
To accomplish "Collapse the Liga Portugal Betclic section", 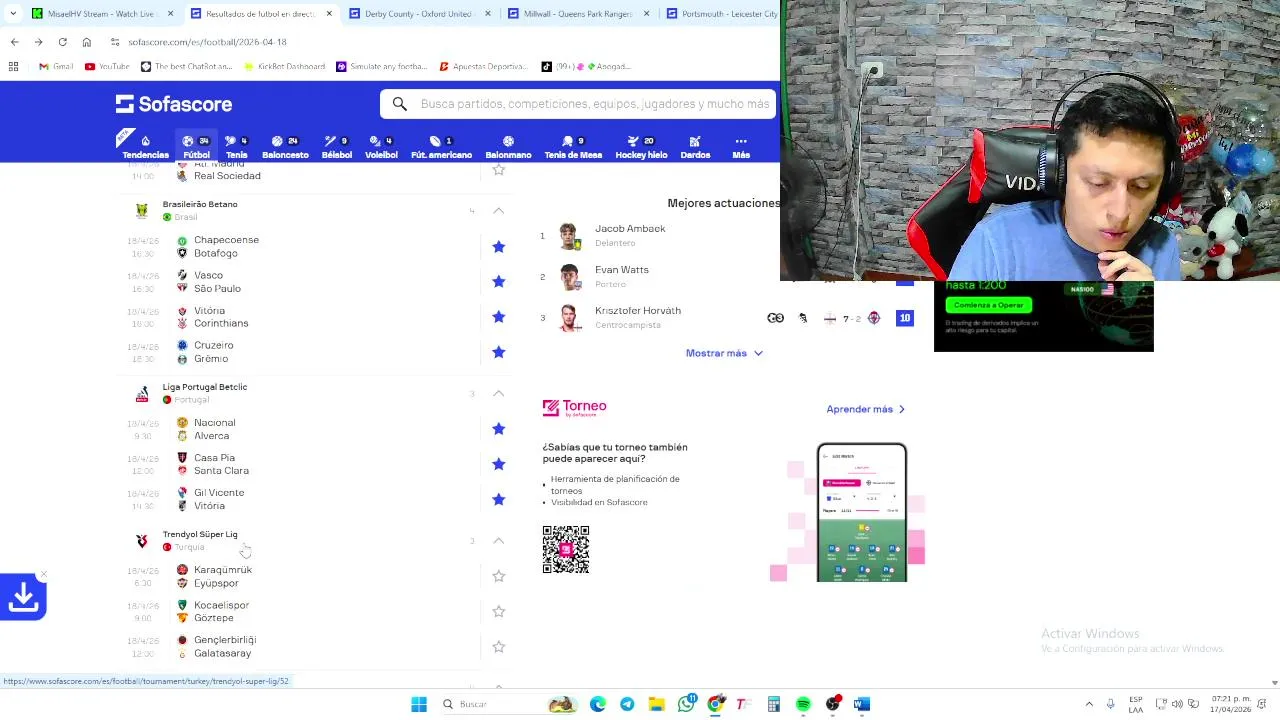I will [x=498, y=394].
